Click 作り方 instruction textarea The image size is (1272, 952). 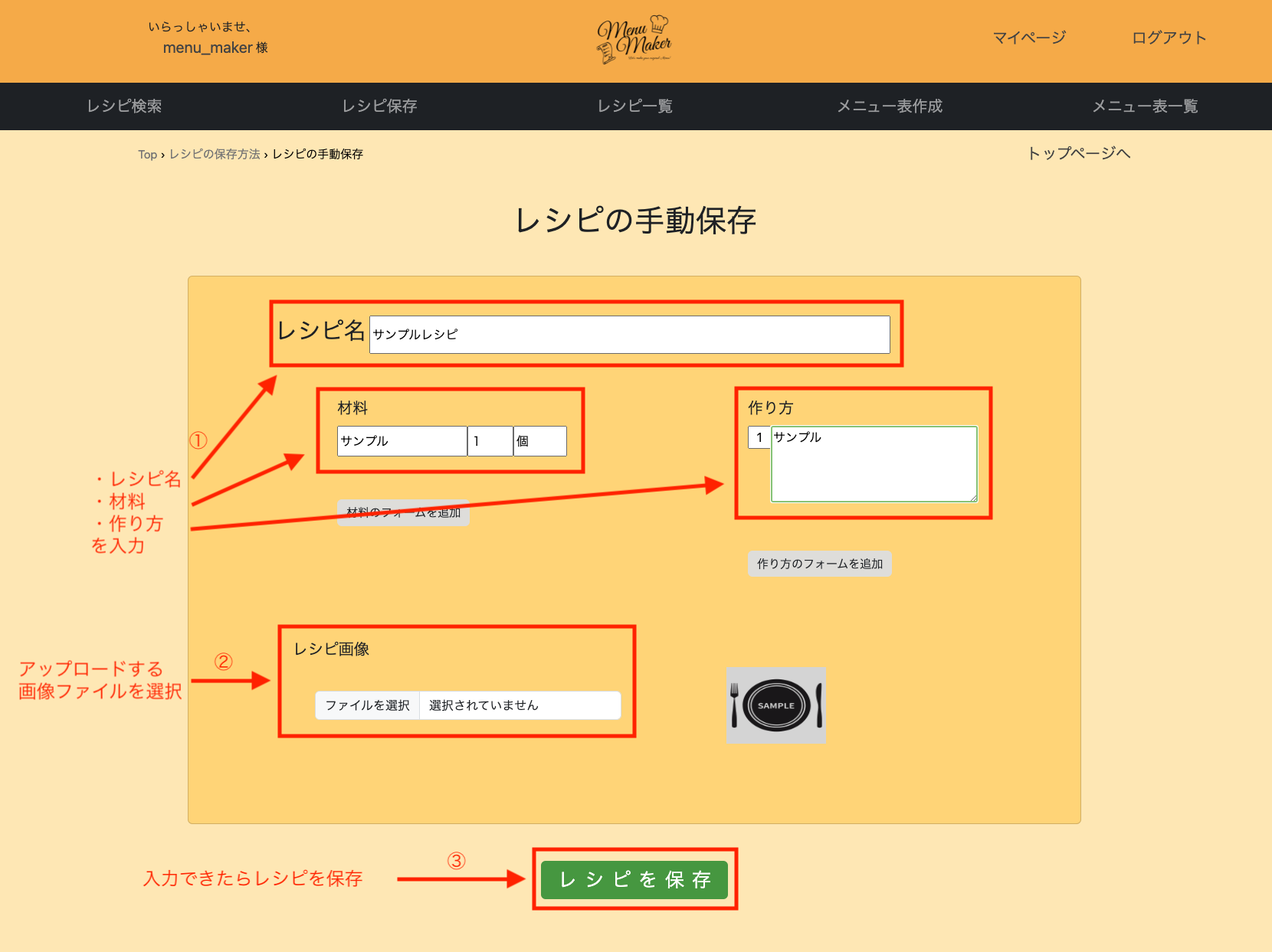point(874,464)
